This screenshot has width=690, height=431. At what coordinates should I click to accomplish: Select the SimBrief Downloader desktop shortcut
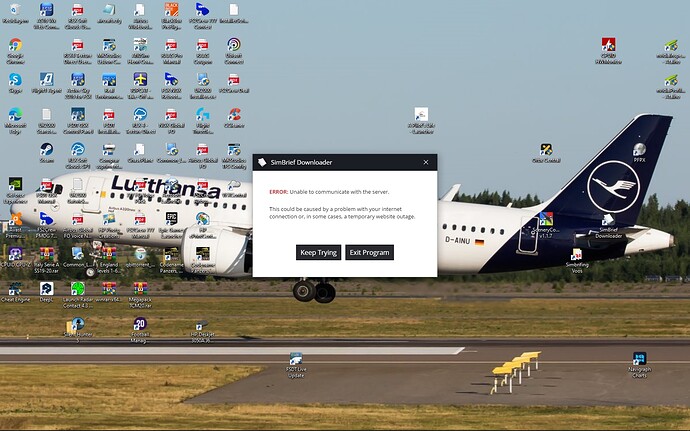[608, 226]
